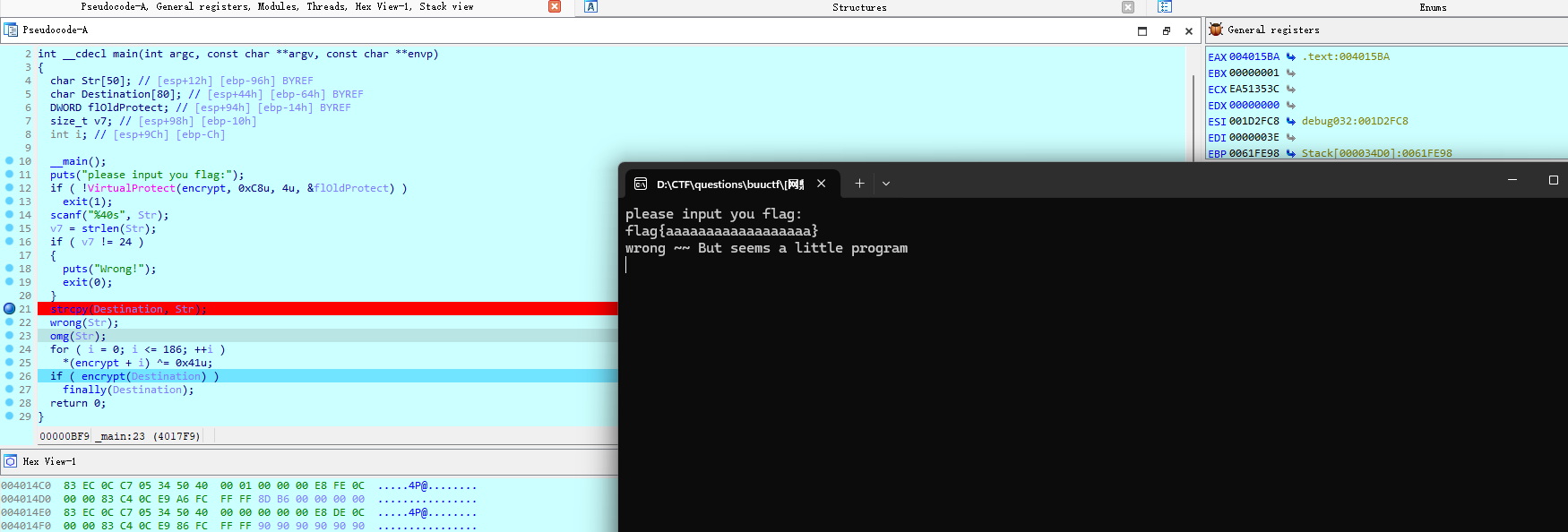Switch to the Structures tab
Image resolution: width=1568 pixels, height=532 pixels.
coord(859,7)
